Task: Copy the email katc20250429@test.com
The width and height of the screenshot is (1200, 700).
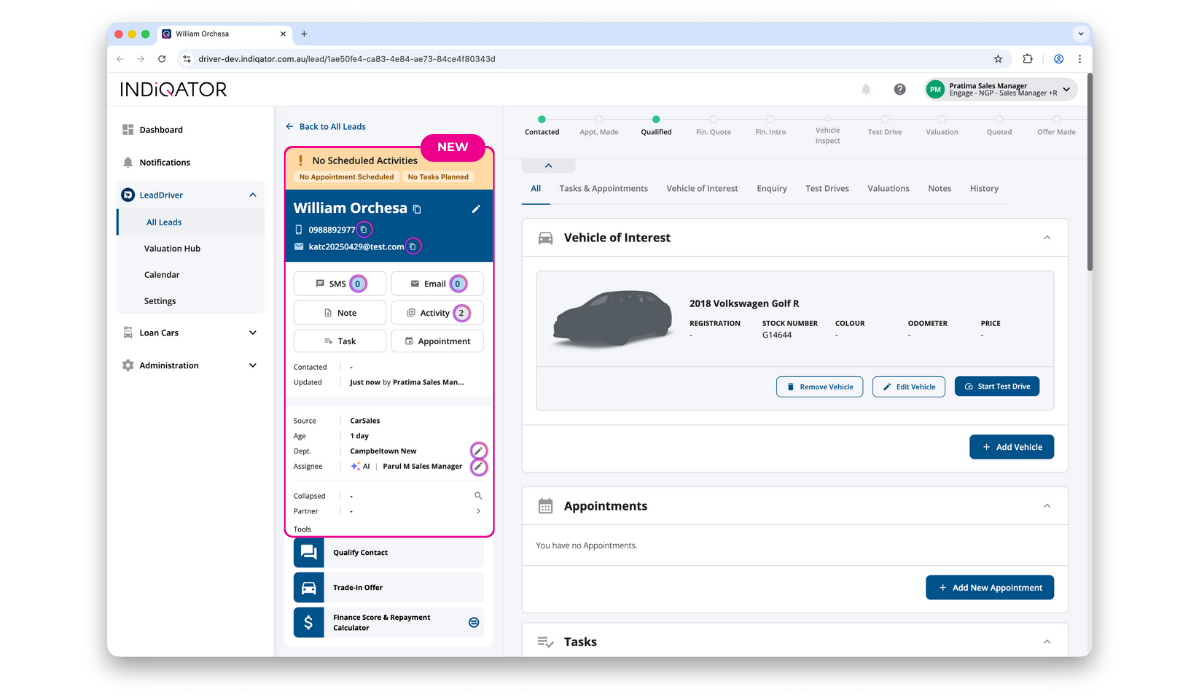Action: tap(413, 245)
